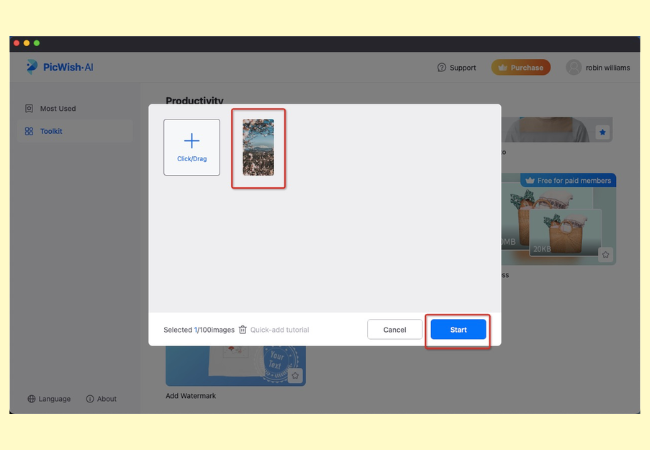This screenshot has width=650, height=450.
Task: Open the About info item
Action: pos(101,399)
